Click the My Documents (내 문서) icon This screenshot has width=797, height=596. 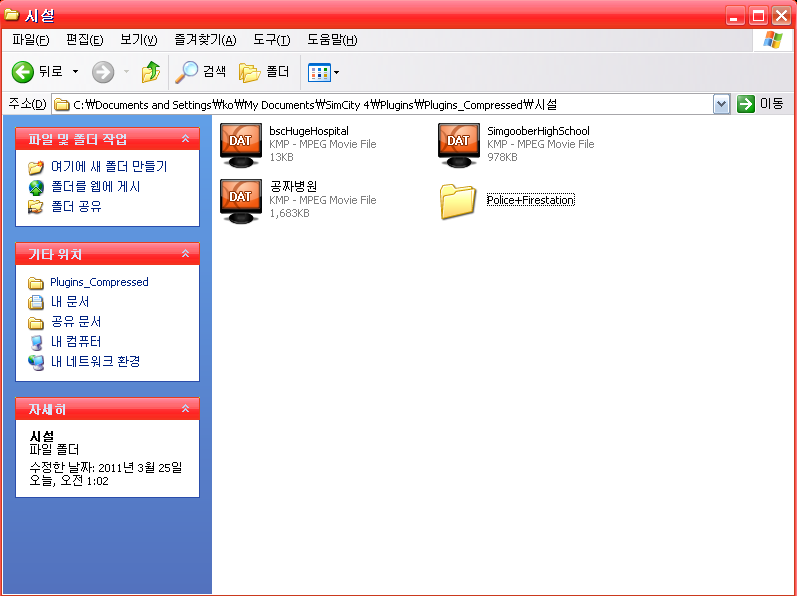click(36, 302)
